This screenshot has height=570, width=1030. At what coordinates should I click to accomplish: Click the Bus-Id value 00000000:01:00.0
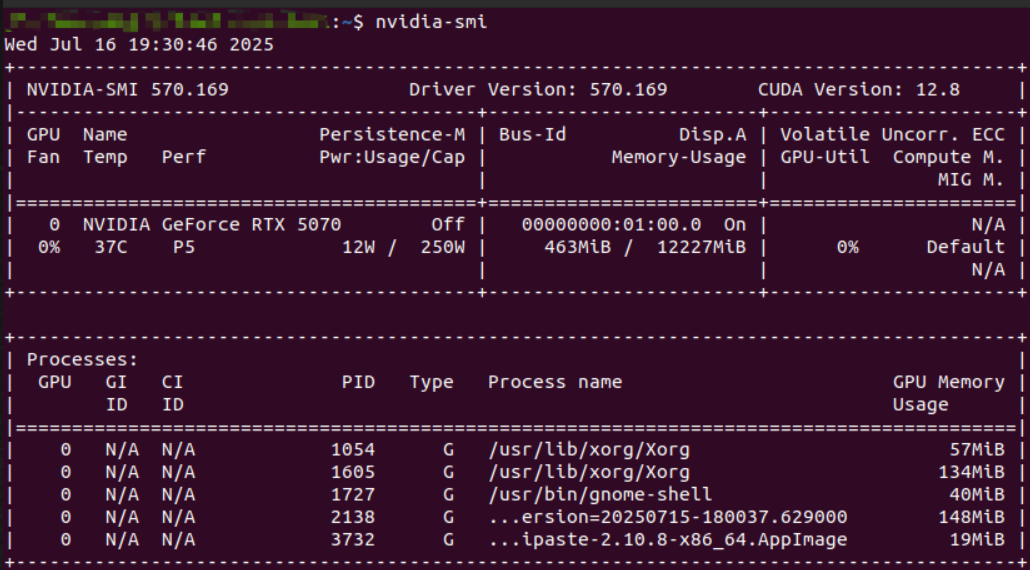coord(611,225)
